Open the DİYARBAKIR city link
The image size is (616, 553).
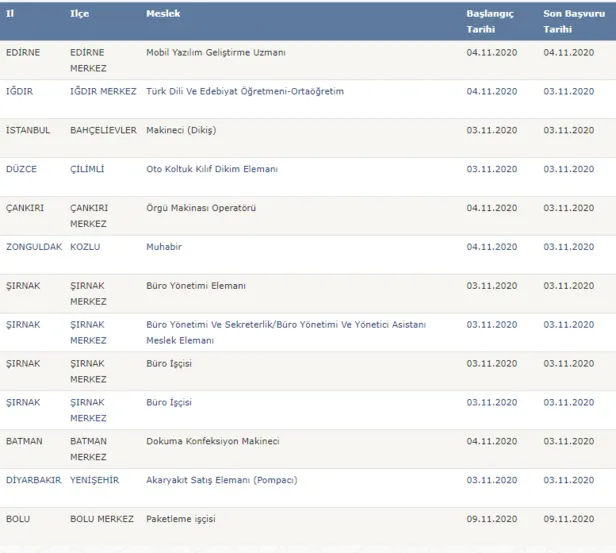[33, 480]
